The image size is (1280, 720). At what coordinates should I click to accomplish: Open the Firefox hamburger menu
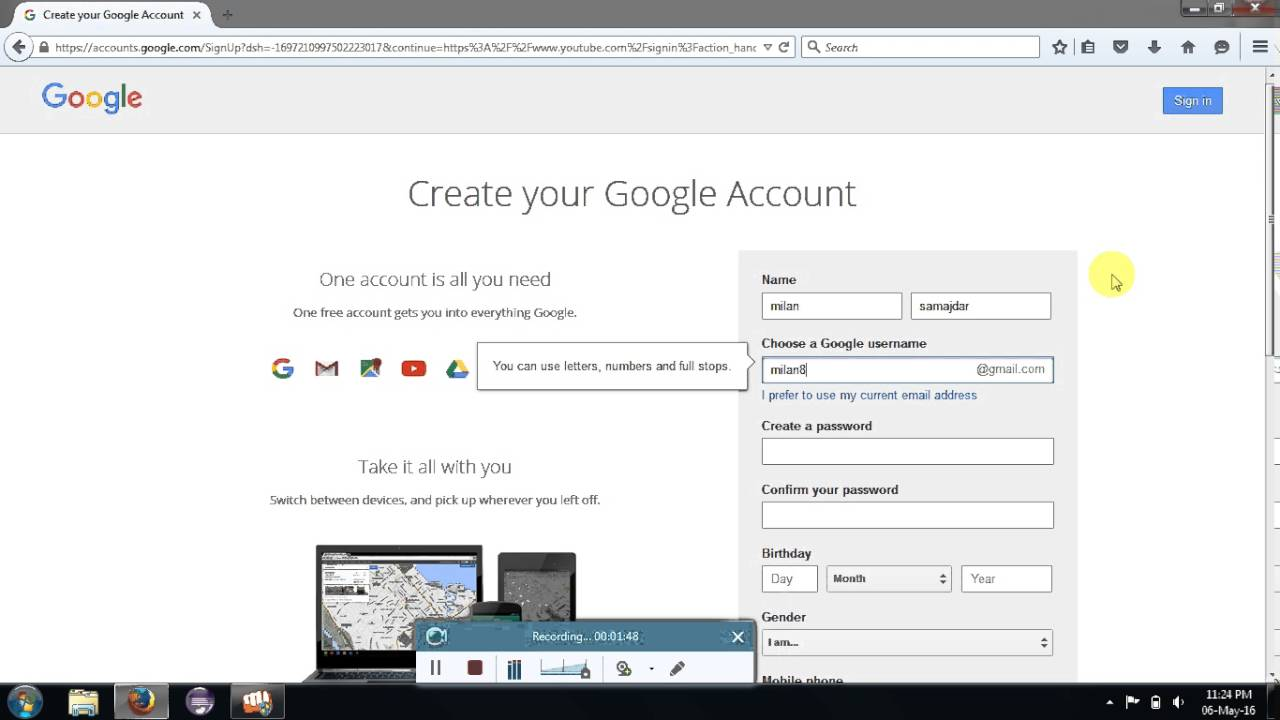point(1260,47)
